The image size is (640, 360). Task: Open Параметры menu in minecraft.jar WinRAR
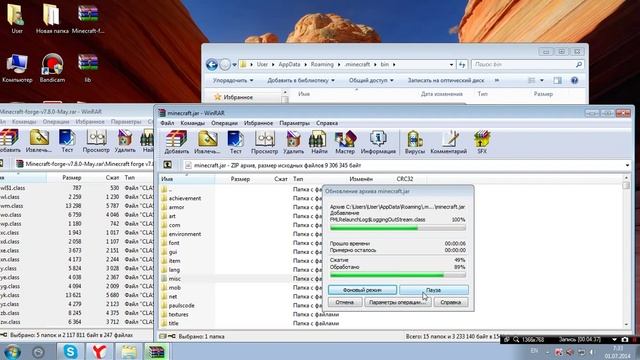click(294, 123)
